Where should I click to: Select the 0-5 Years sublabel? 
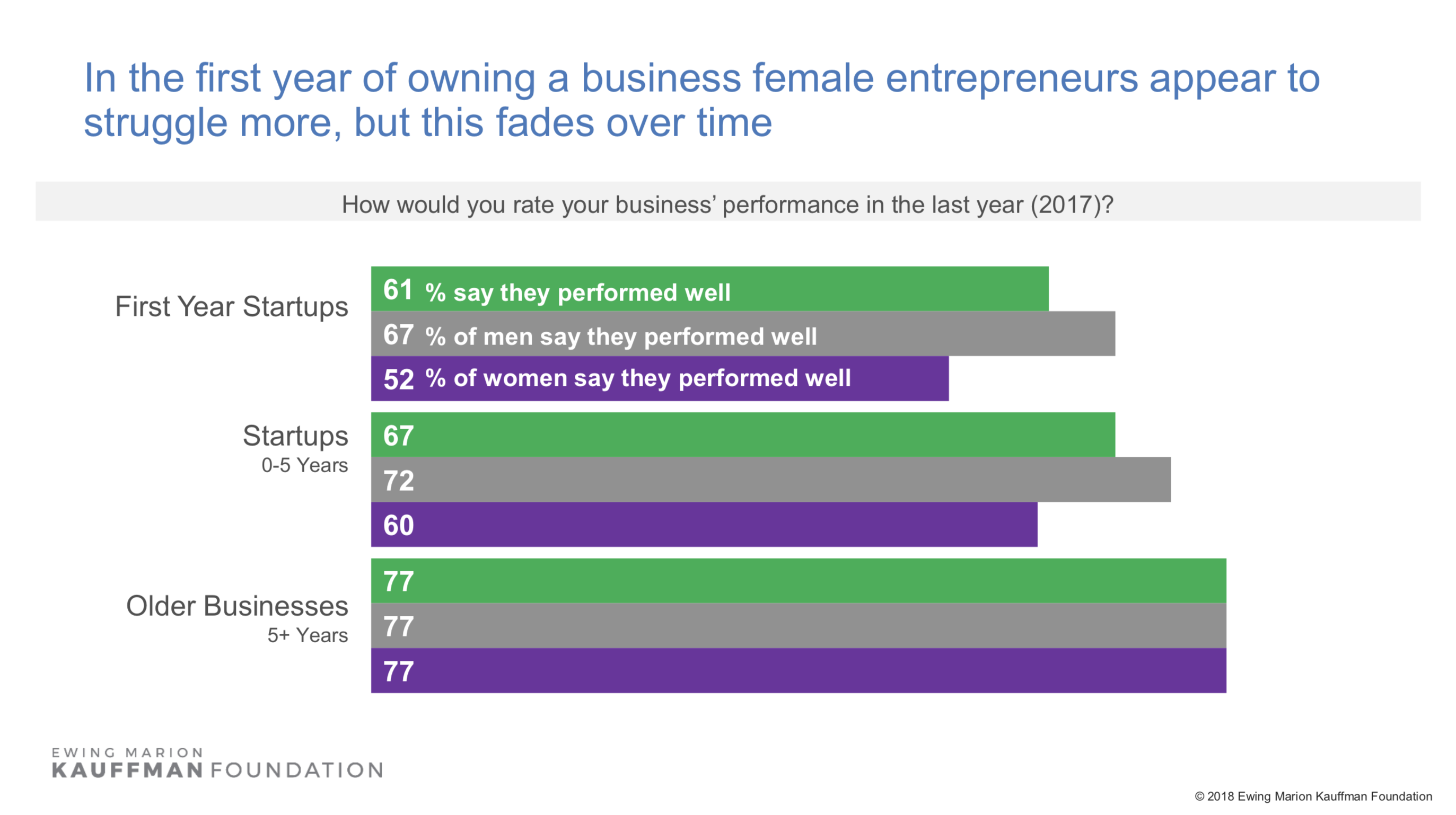click(x=305, y=465)
